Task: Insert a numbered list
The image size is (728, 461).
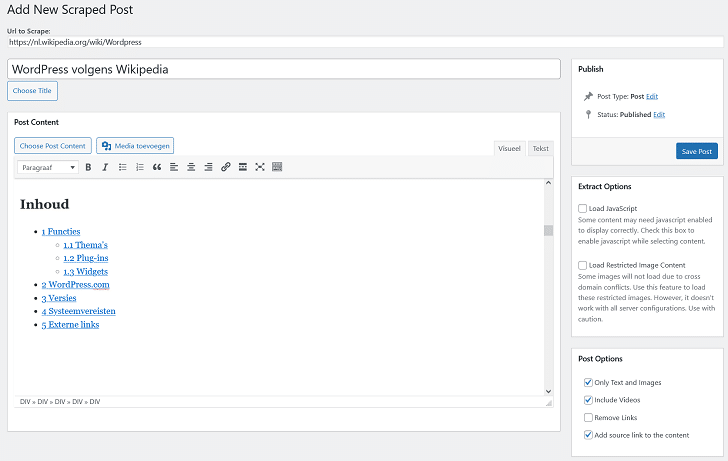Action: point(140,167)
